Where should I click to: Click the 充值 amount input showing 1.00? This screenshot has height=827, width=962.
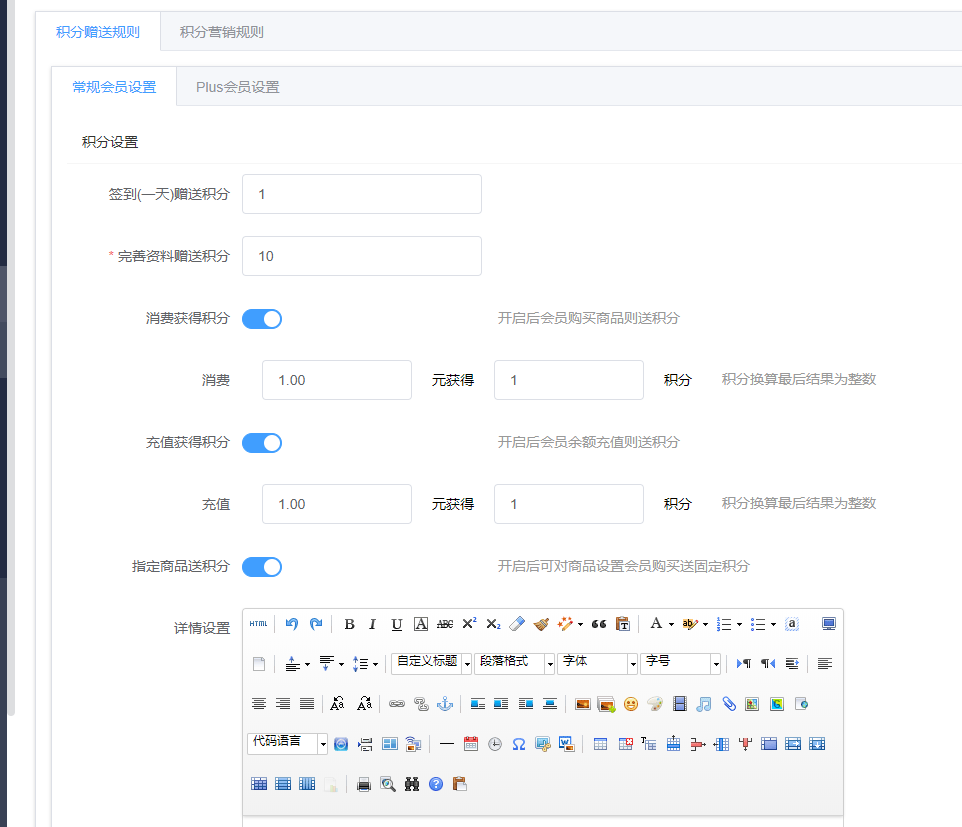337,504
